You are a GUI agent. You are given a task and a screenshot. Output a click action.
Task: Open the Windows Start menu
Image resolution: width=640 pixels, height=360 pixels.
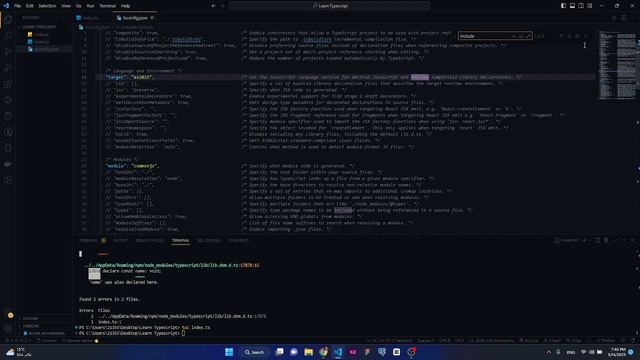point(229,352)
